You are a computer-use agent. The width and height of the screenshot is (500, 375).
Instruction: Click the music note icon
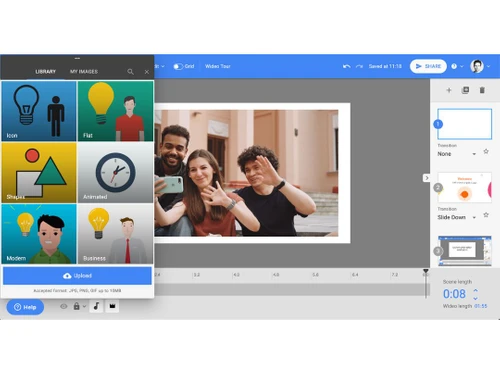click(96, 306)
